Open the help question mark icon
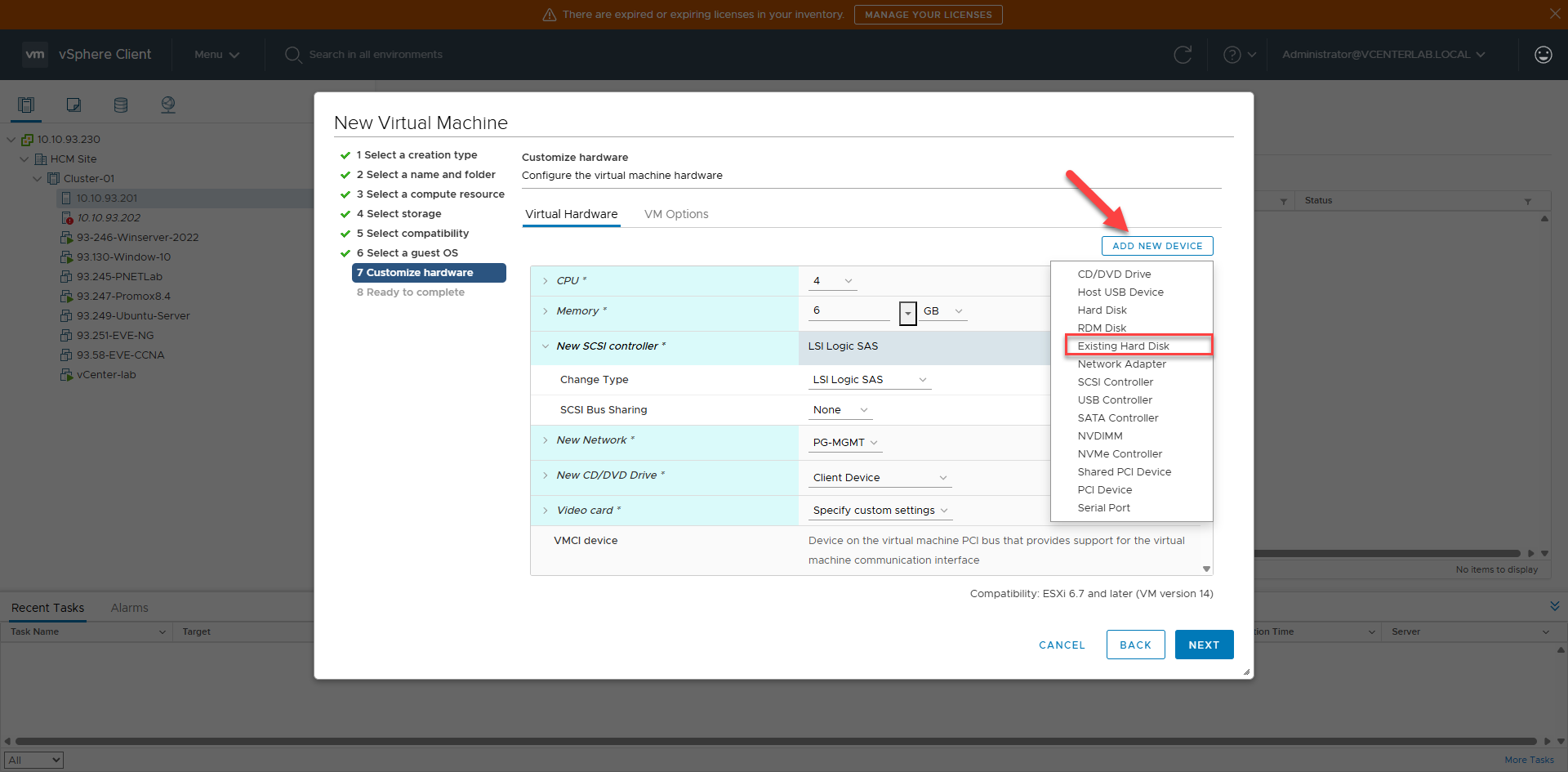The width and height of the screenshot is (1568, 772). click(1232, 55)
